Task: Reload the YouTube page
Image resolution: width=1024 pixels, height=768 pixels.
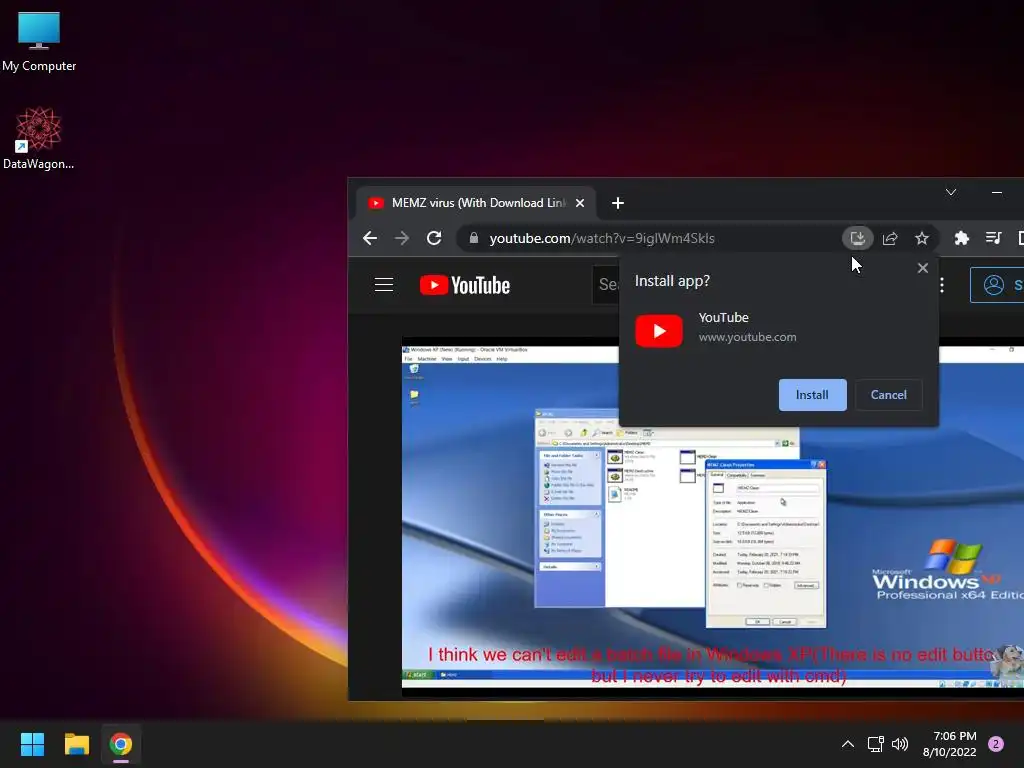Action: click(434, 238)
